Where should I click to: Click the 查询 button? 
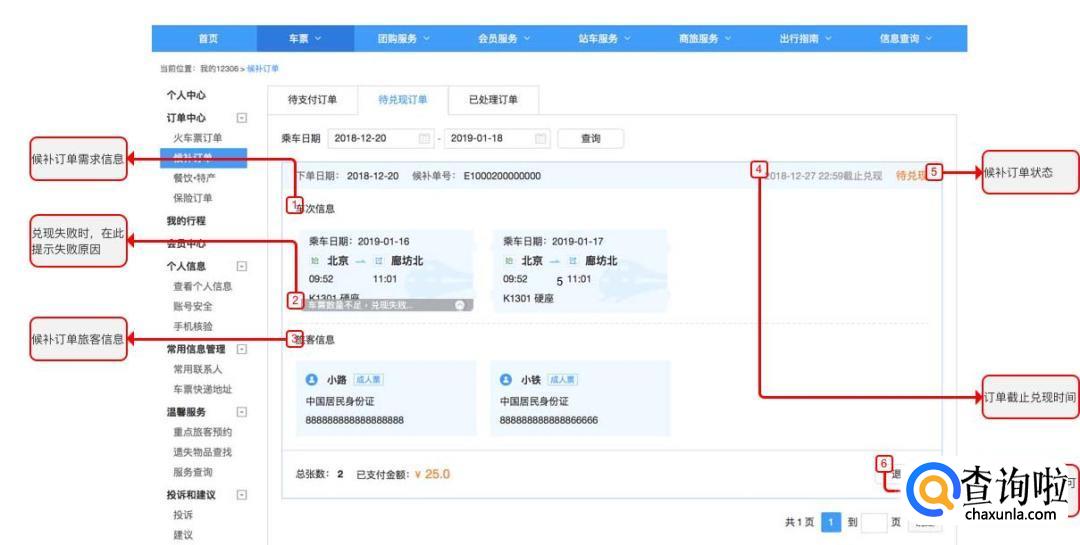click(591, 138)
